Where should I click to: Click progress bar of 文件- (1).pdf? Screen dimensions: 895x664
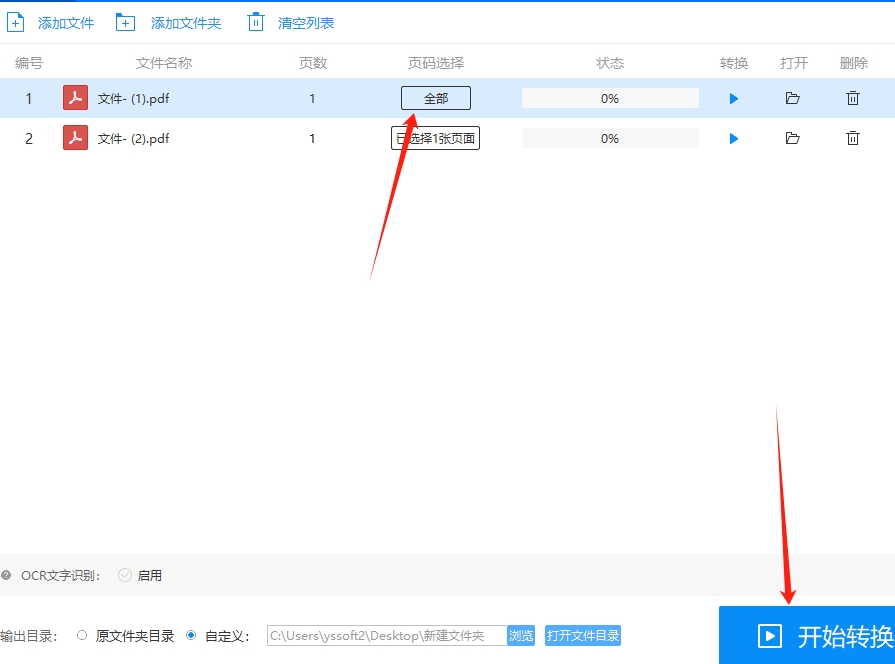click(x=610, y=98)
